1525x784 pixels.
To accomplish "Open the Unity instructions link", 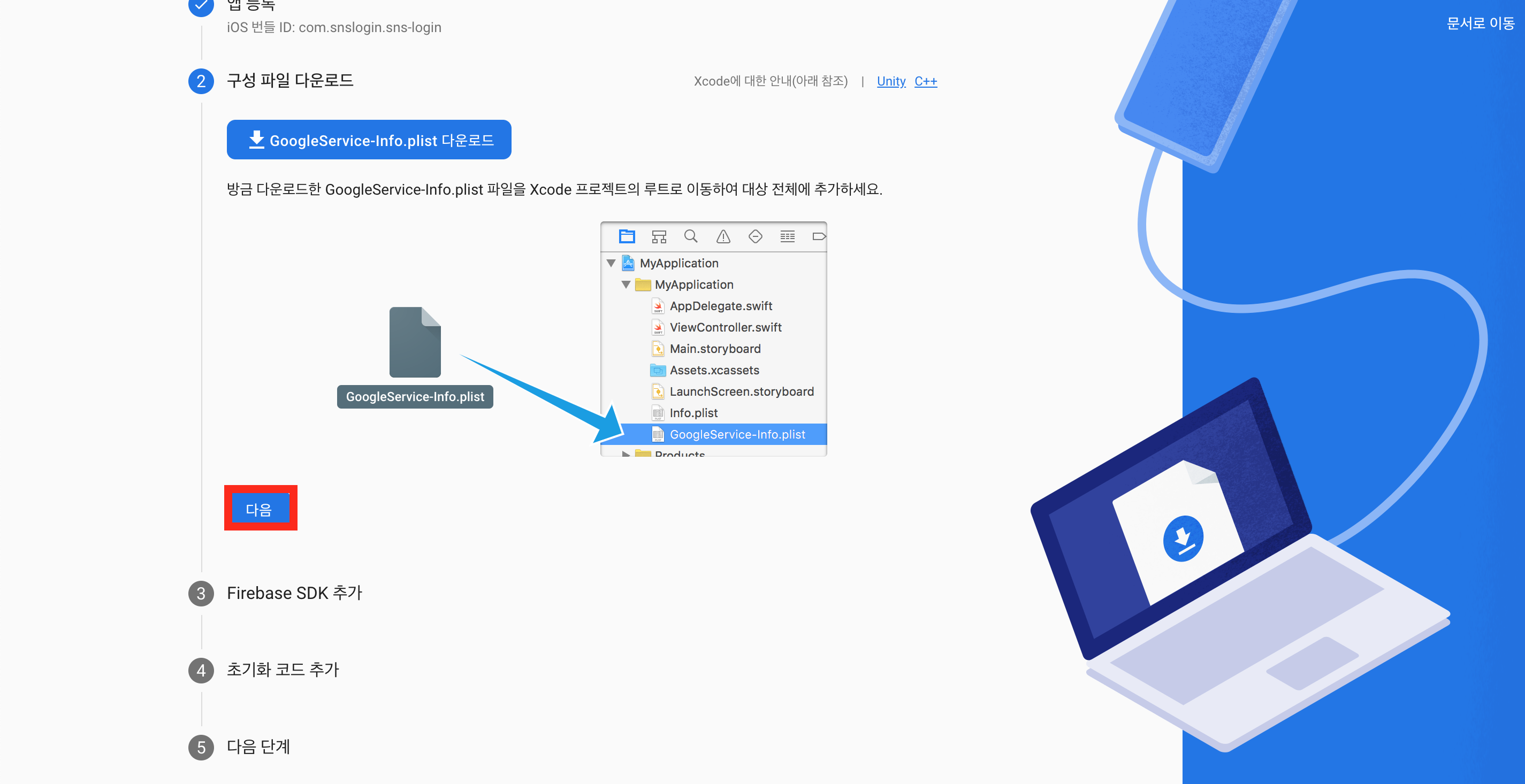I will 890,81.
